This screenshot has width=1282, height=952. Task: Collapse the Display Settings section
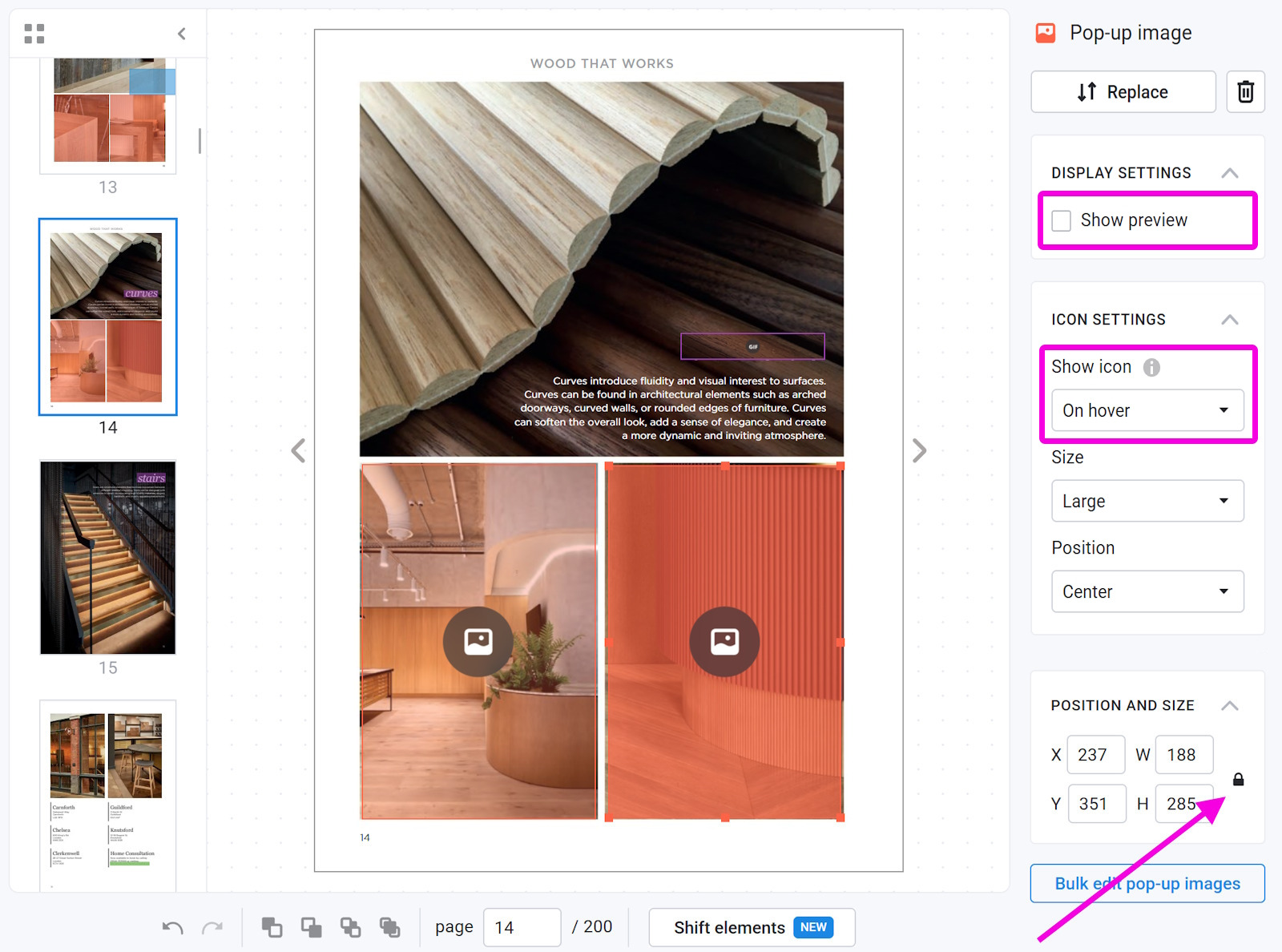(1229, 173)
